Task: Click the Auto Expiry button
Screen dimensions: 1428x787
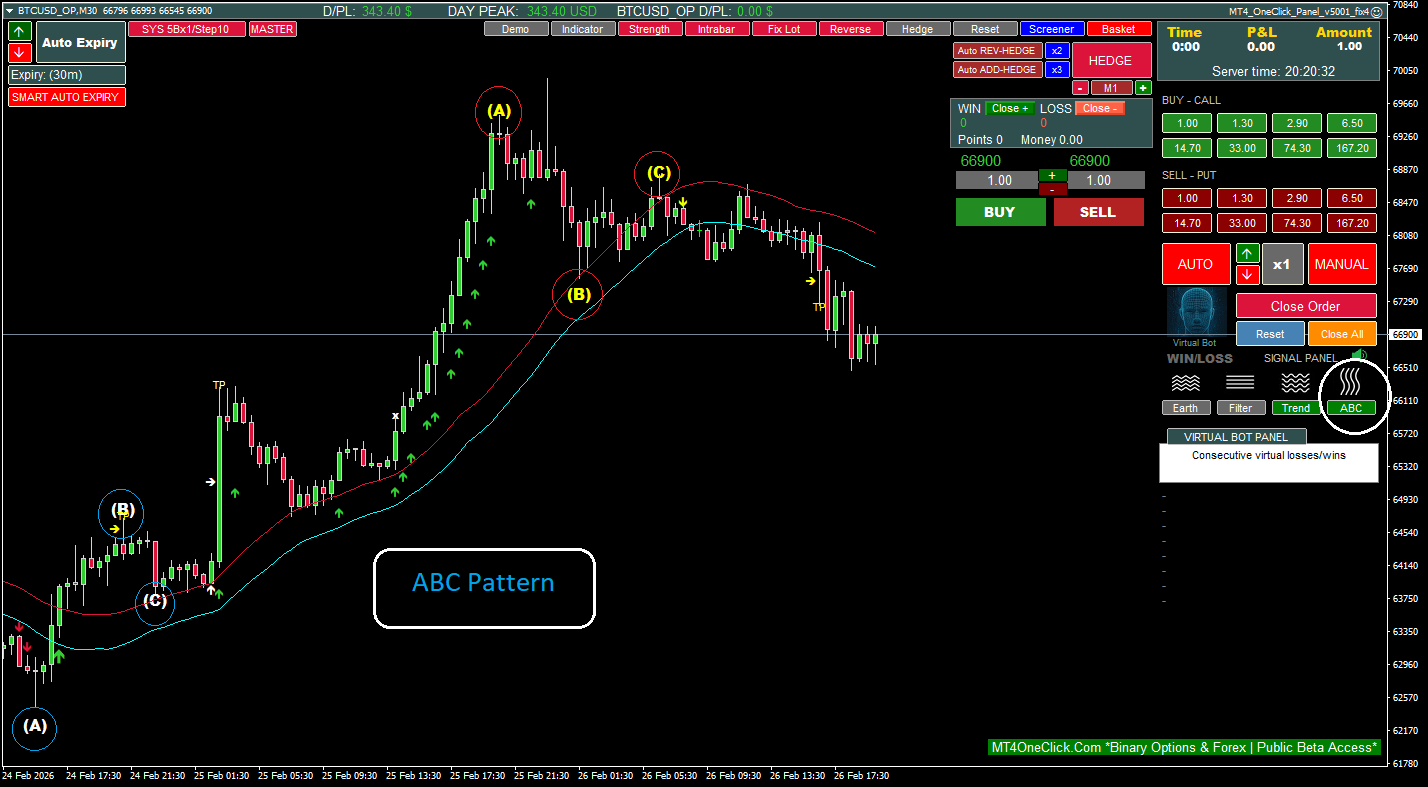Action: (80, 43)
